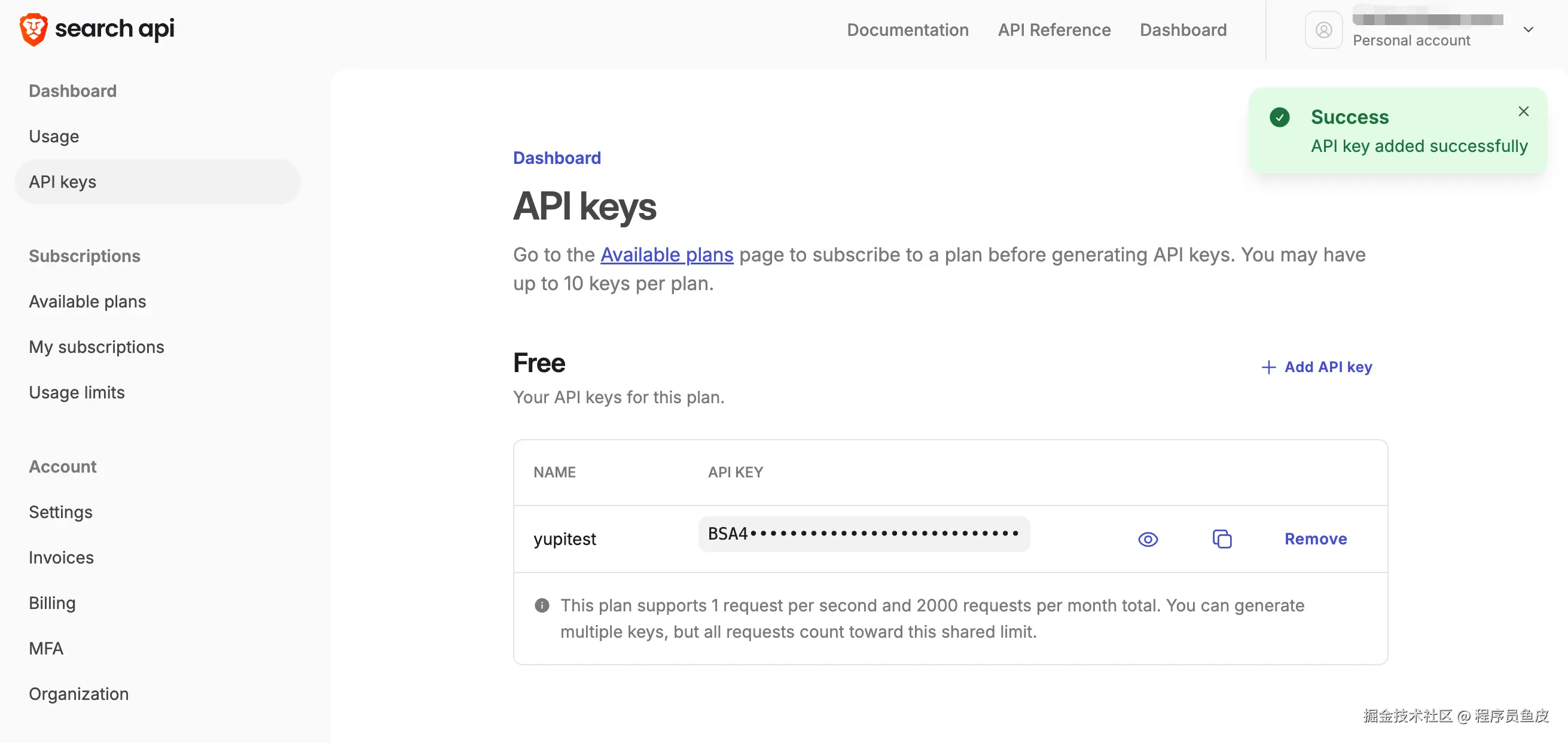Dismiss the Success notification

coord(1523,111)
